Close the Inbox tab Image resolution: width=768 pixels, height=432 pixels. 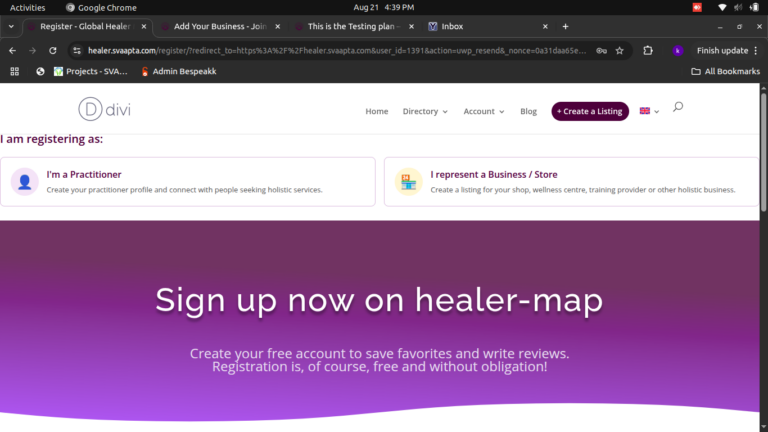pyautogui.click(x=545, y=26)
